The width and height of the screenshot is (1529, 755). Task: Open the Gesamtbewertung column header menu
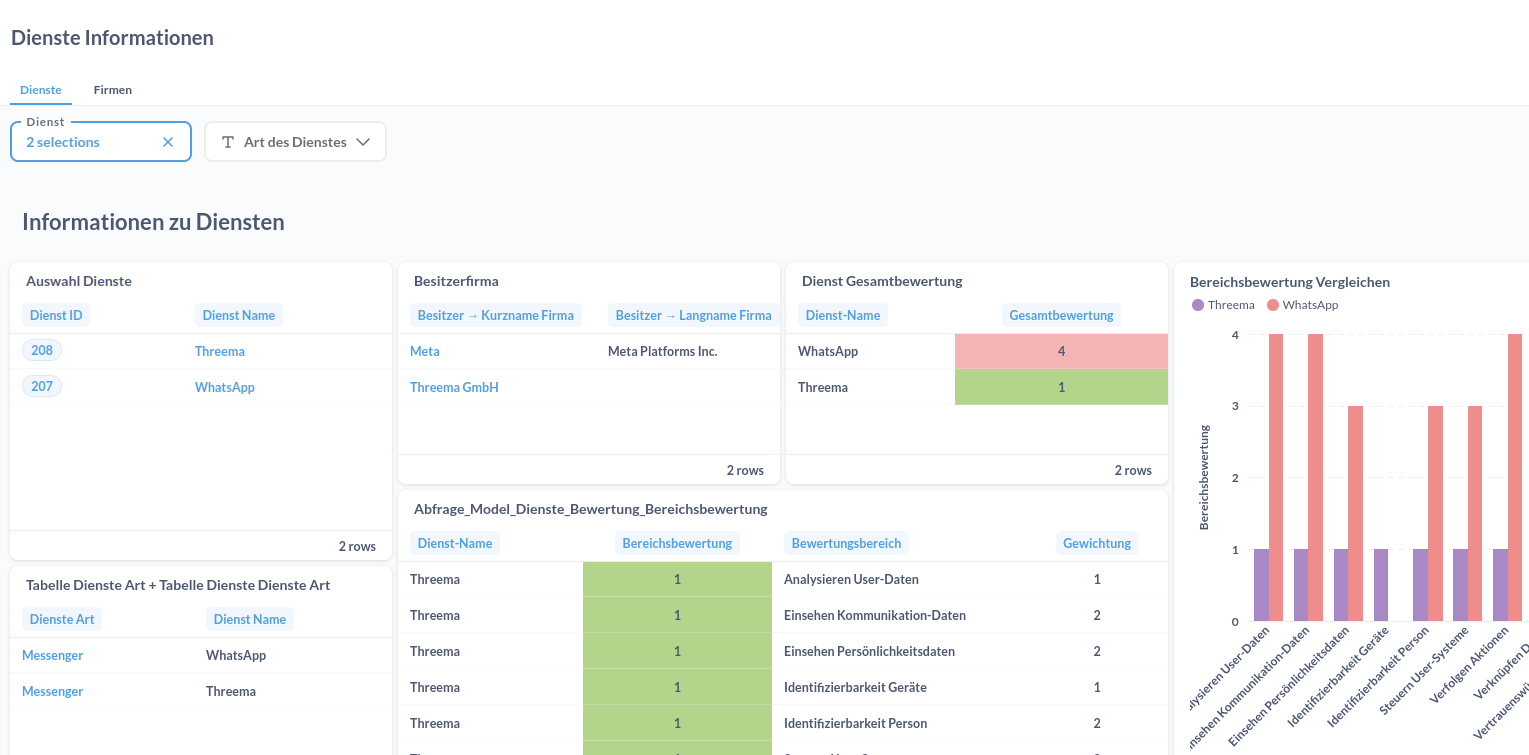(1061, 315)
